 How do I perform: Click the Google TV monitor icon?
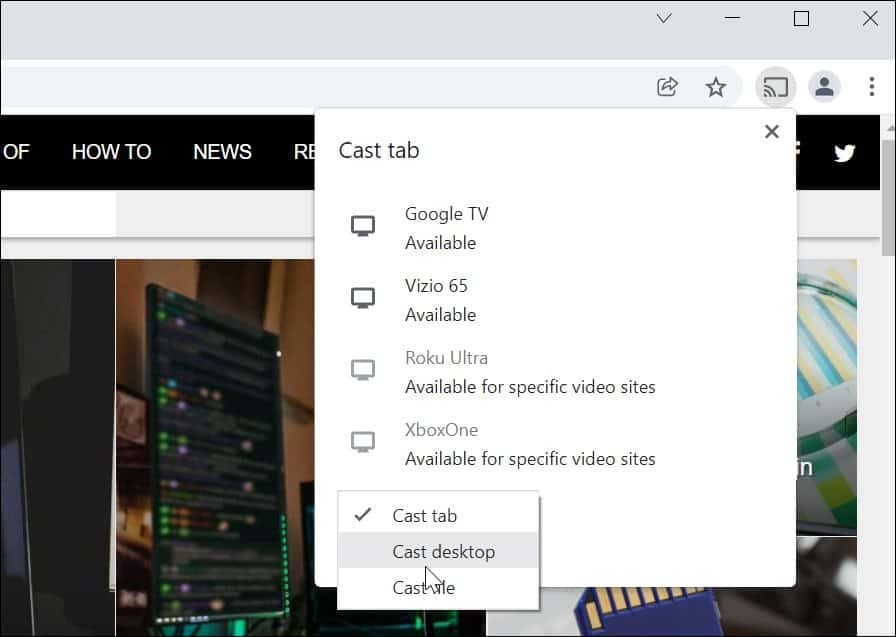tap(363, 226)
